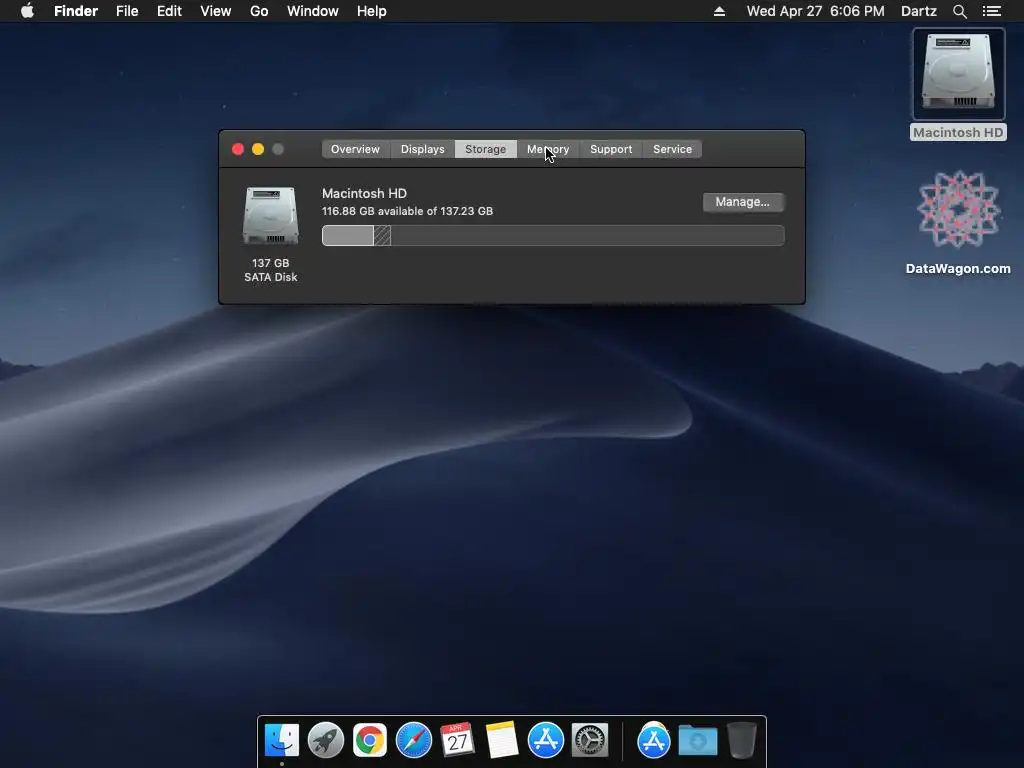Image resolution: width=1024 pixels, height=768 pixels.
Task: Open System Preferences gear in Dock
Action: pyautogui.click(x=590, y=741)
